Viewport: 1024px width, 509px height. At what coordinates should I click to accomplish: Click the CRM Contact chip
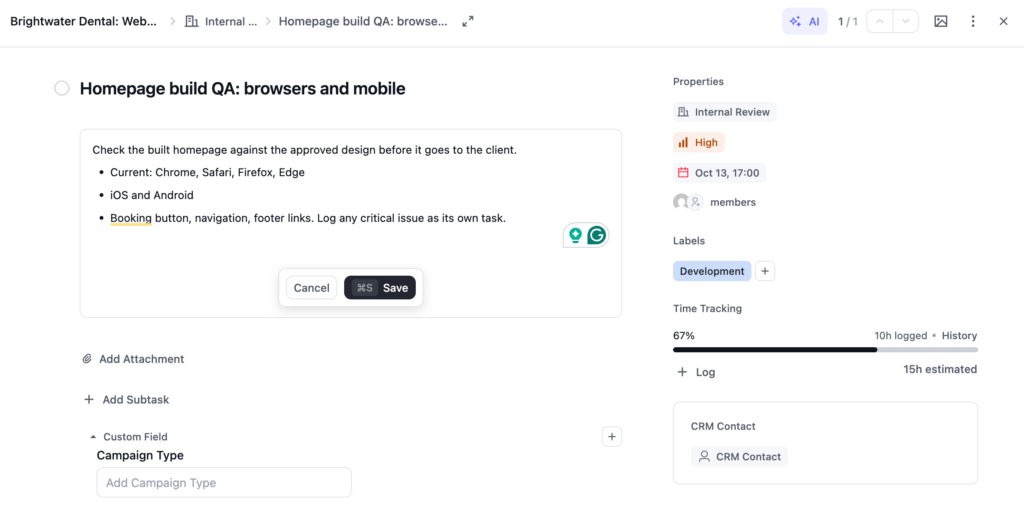tap(739, 457)
